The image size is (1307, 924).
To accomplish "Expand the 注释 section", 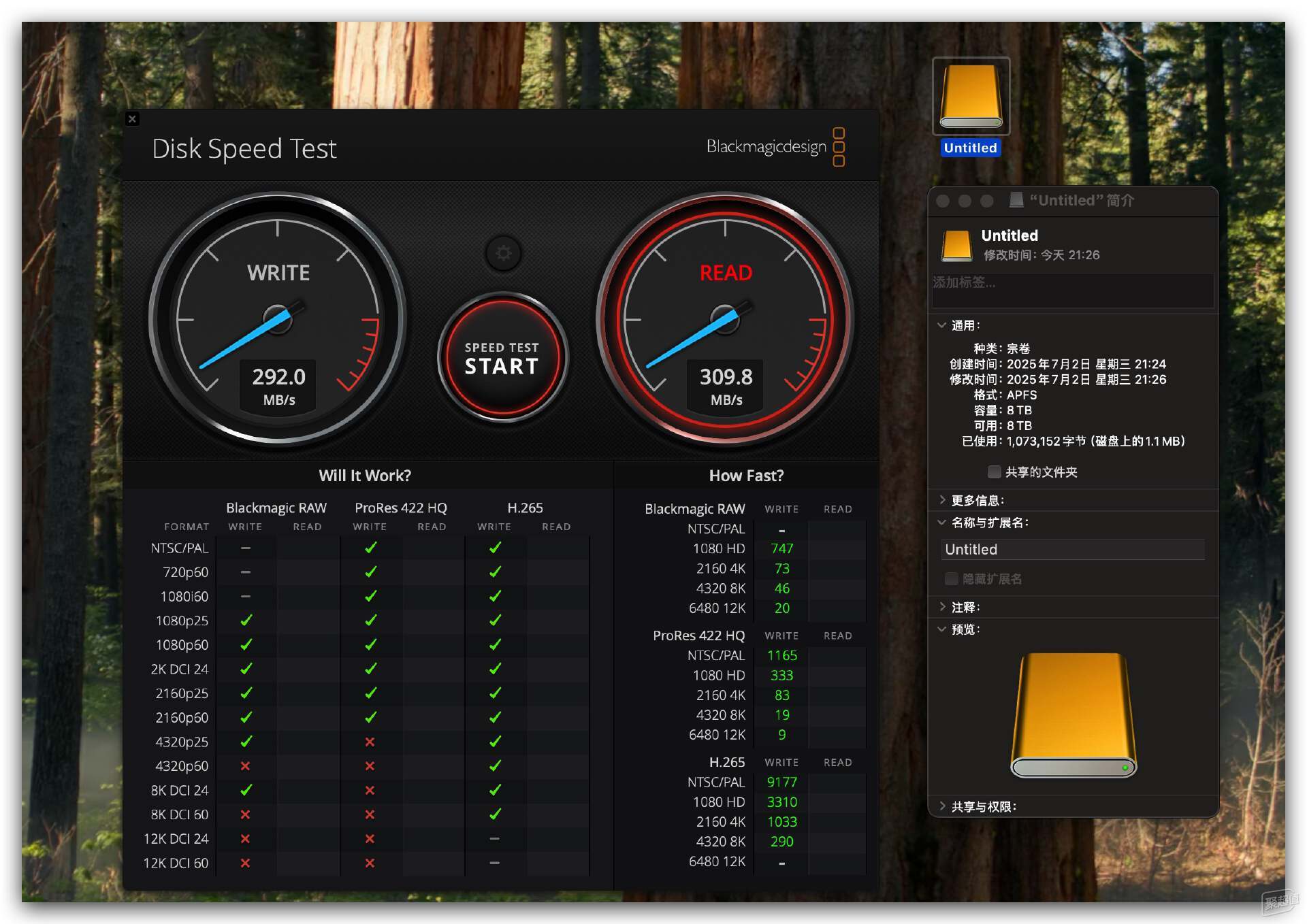I will pyautogui.click(x=941, y=607).
